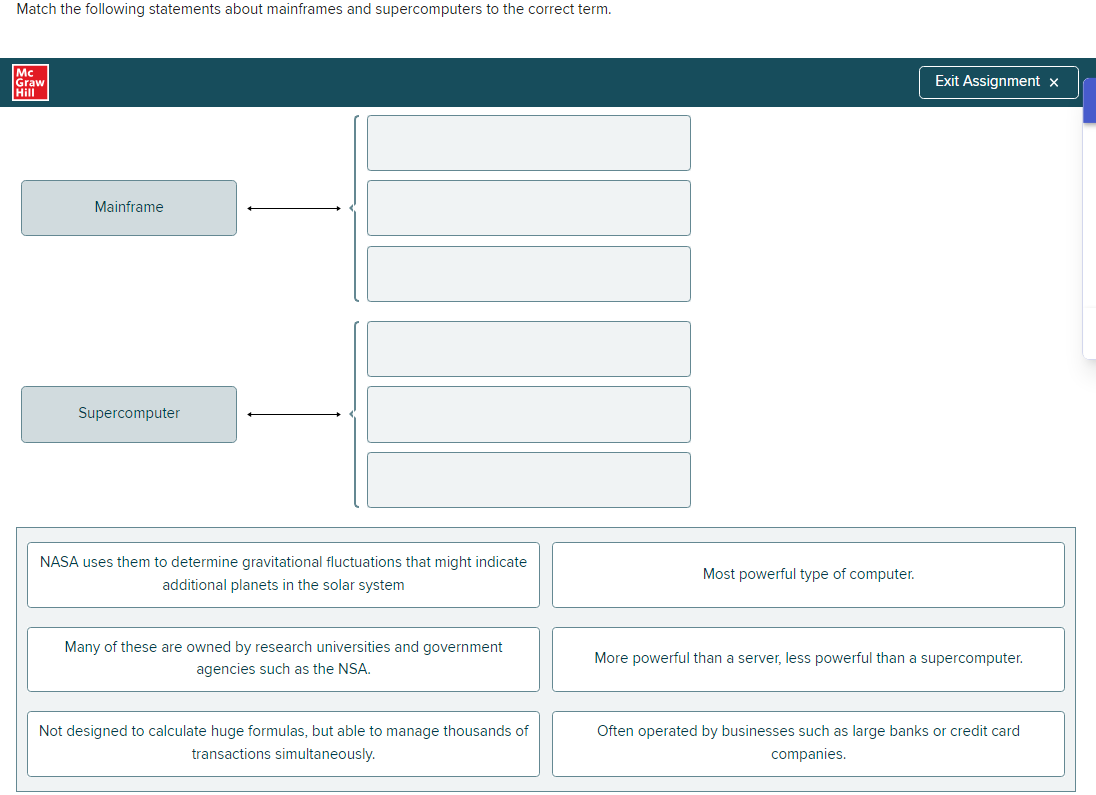The height and width of the screenshot is (795, 1096).
Task: Select the research universities and NSA statement
Action: (283, 659)
